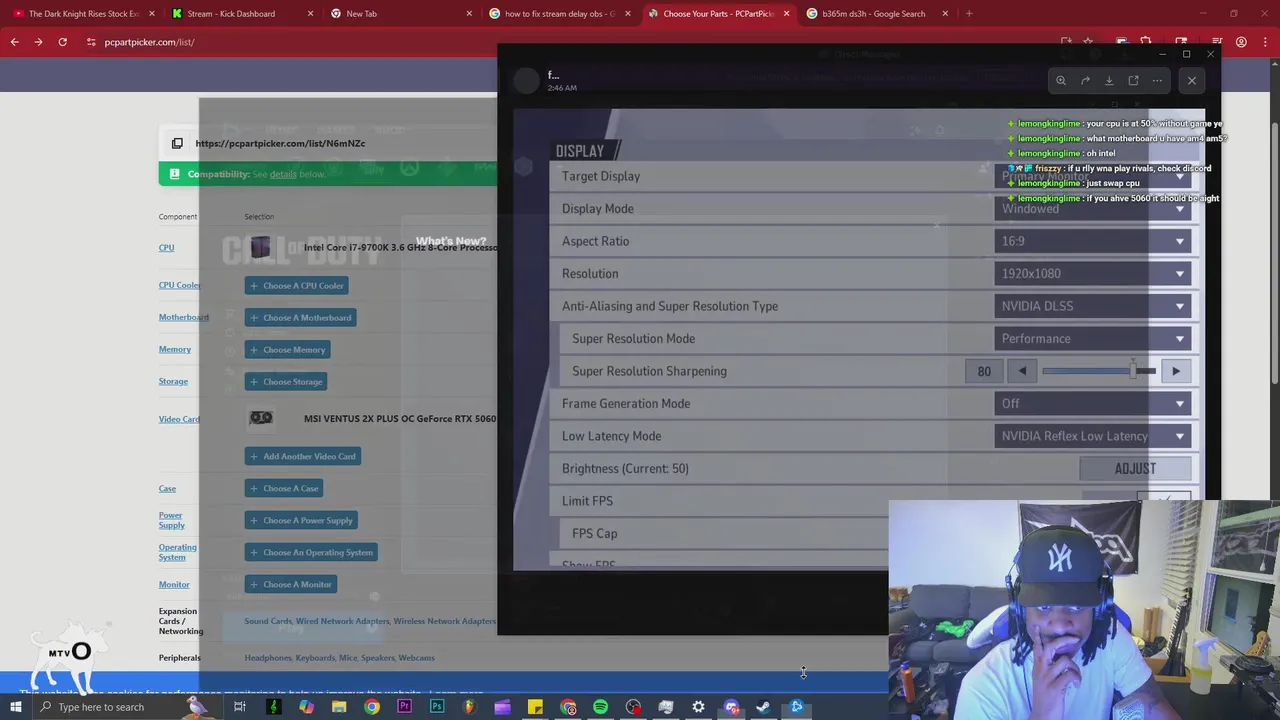The width and height of the screenshot is (1280, 720).
Task: Close the Choose Your Parts PCPartPicker tab
Action: coord(786,14)
